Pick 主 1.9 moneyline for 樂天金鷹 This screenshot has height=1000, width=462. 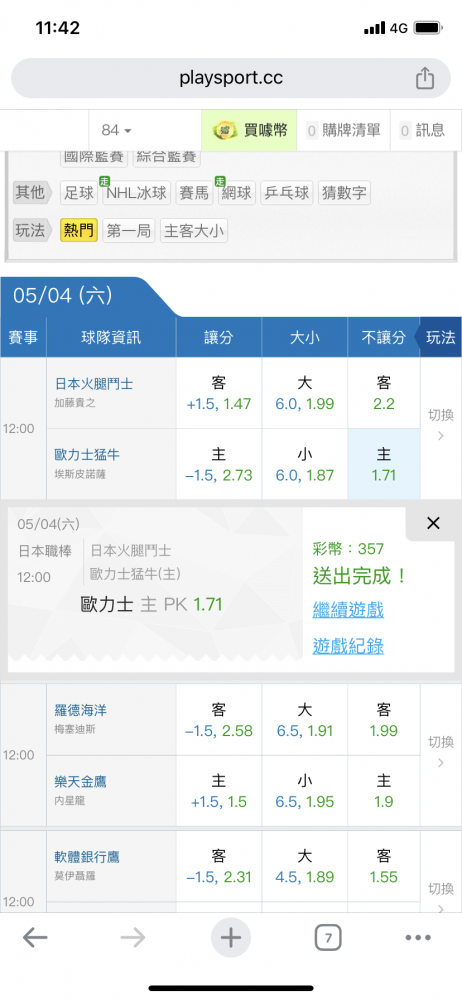click(384, 791)
